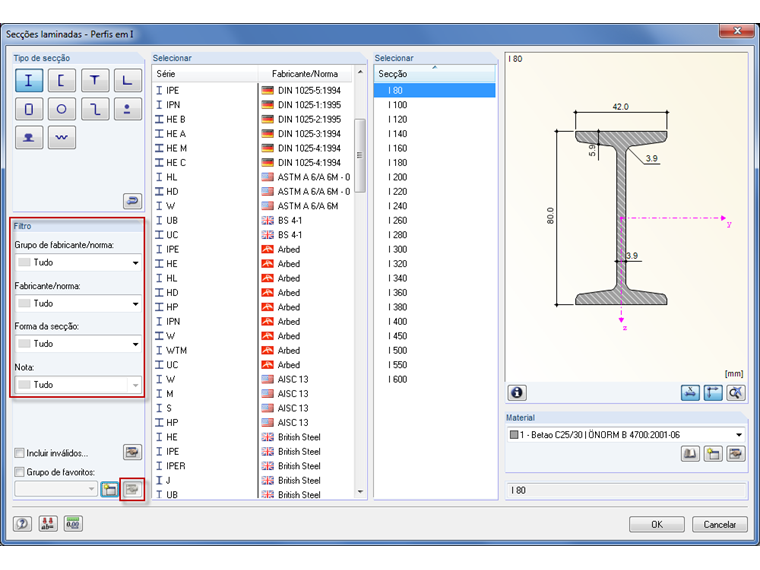Open Grupo de fabricante/norma dropdown
The height and width of the screenshot is (570, 760).
point(78,262)
